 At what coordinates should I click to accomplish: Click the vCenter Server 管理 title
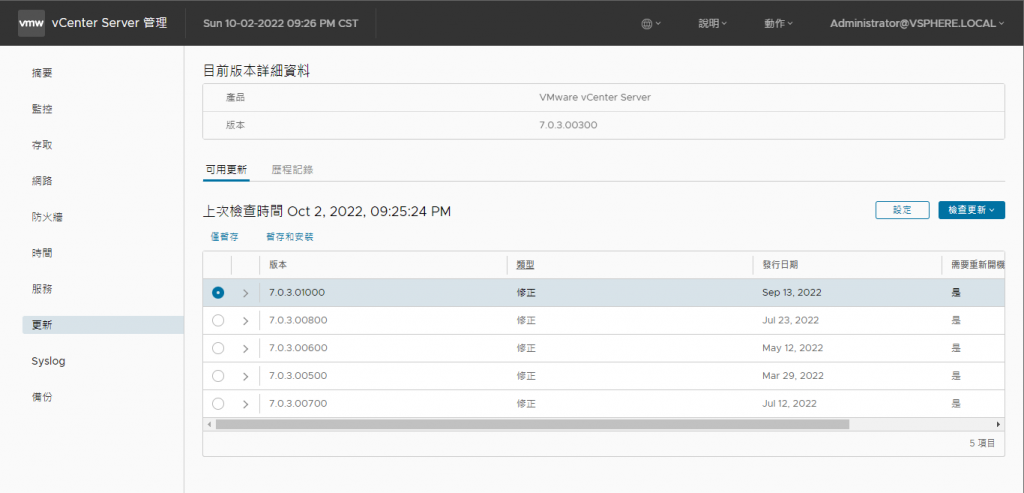pos(109,24)
